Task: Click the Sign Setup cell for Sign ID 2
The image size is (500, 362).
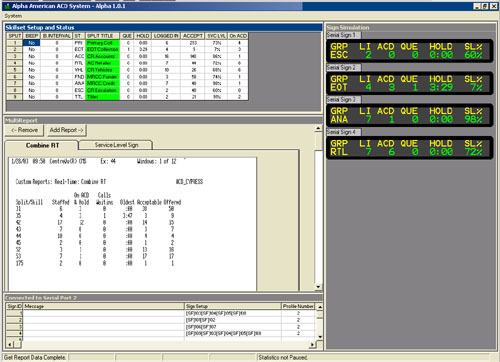Action: 233,320
